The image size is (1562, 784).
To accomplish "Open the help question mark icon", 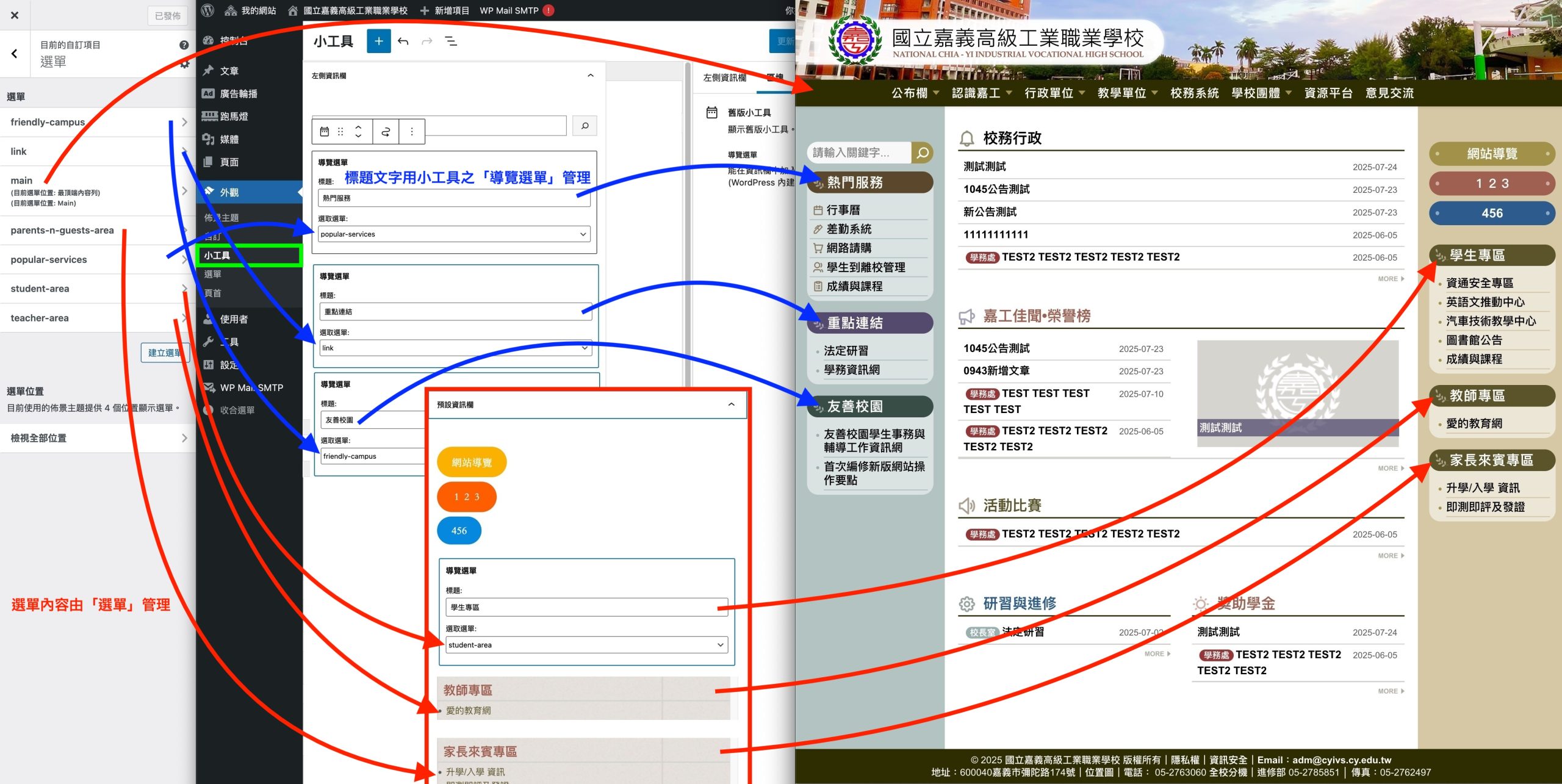I will point(184,45).
